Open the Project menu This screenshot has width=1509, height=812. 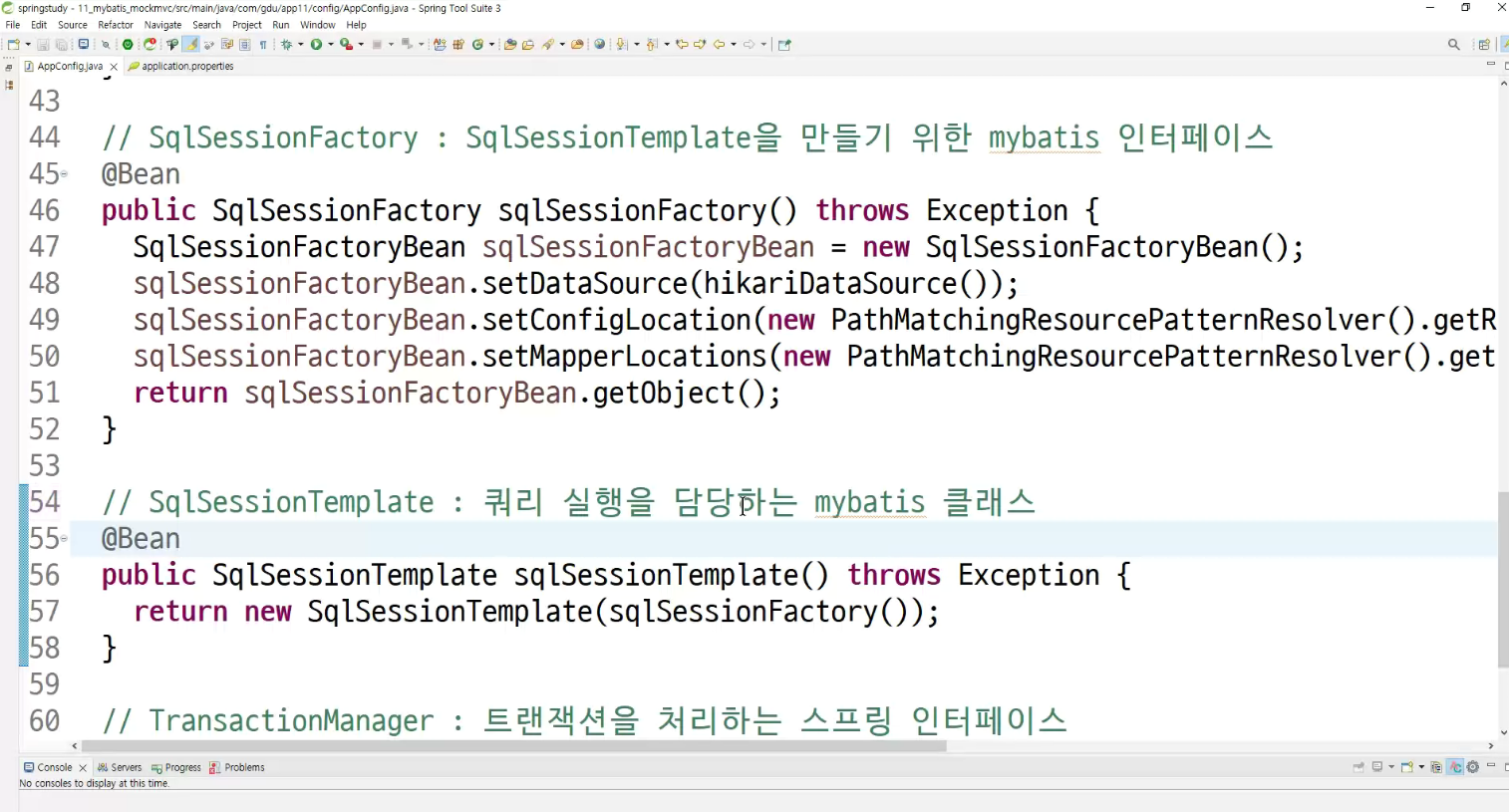(246, 25)
